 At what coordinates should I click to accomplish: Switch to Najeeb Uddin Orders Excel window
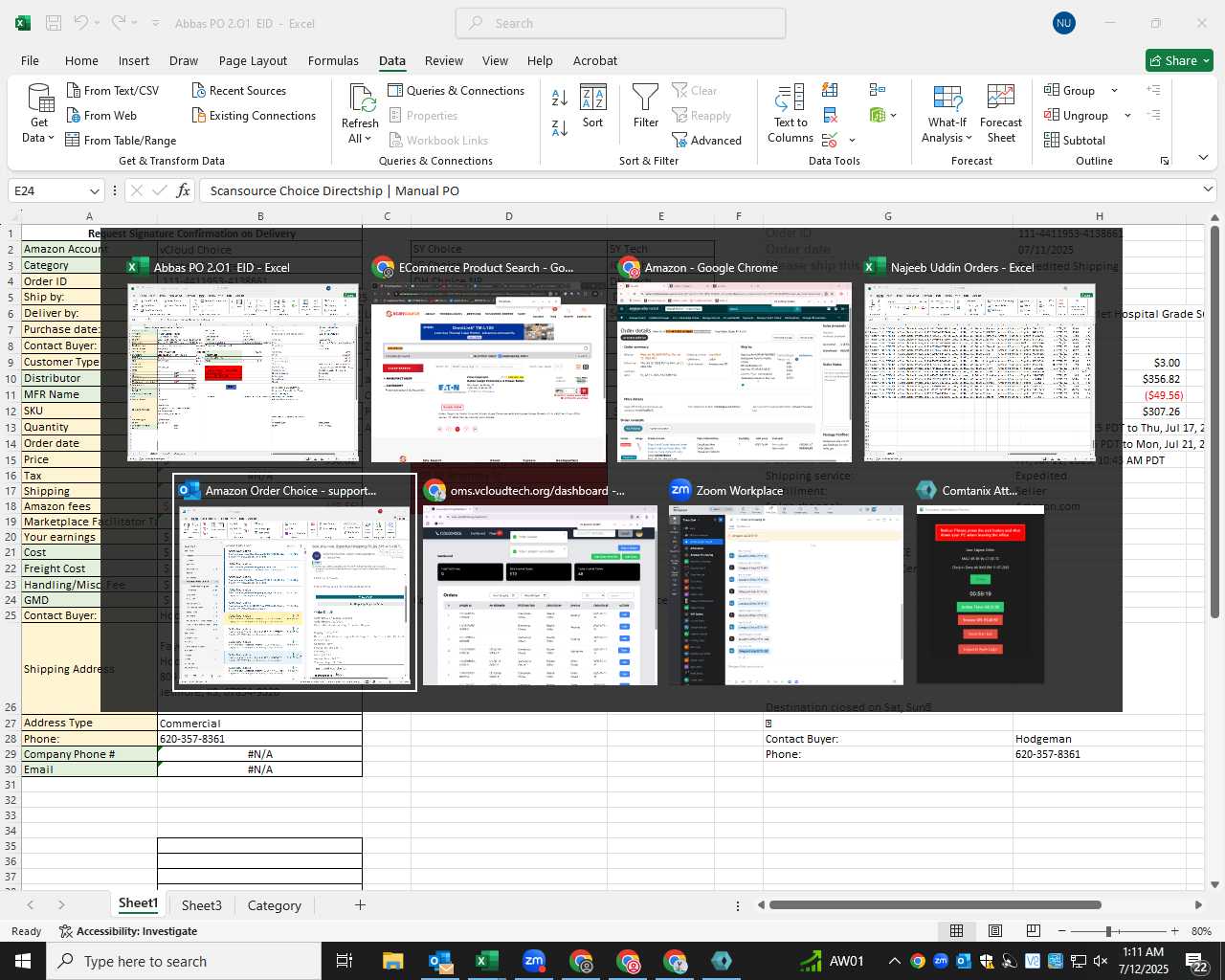click(x=980, y=361)
